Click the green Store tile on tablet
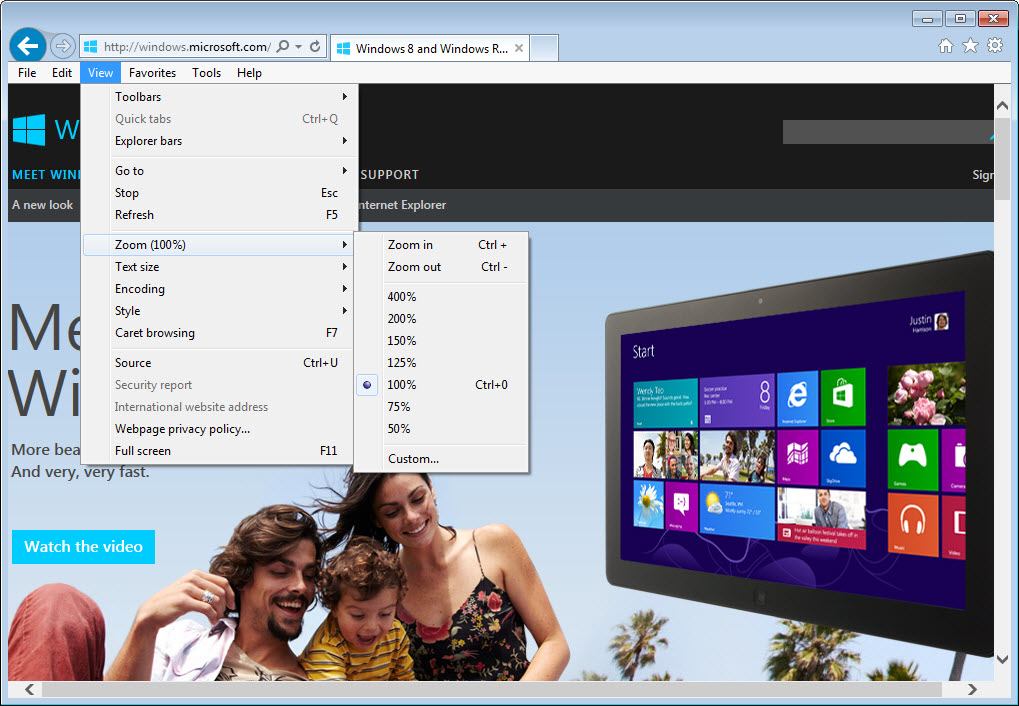Viewport: 1019px width, 706px height. tap(843, 397)
